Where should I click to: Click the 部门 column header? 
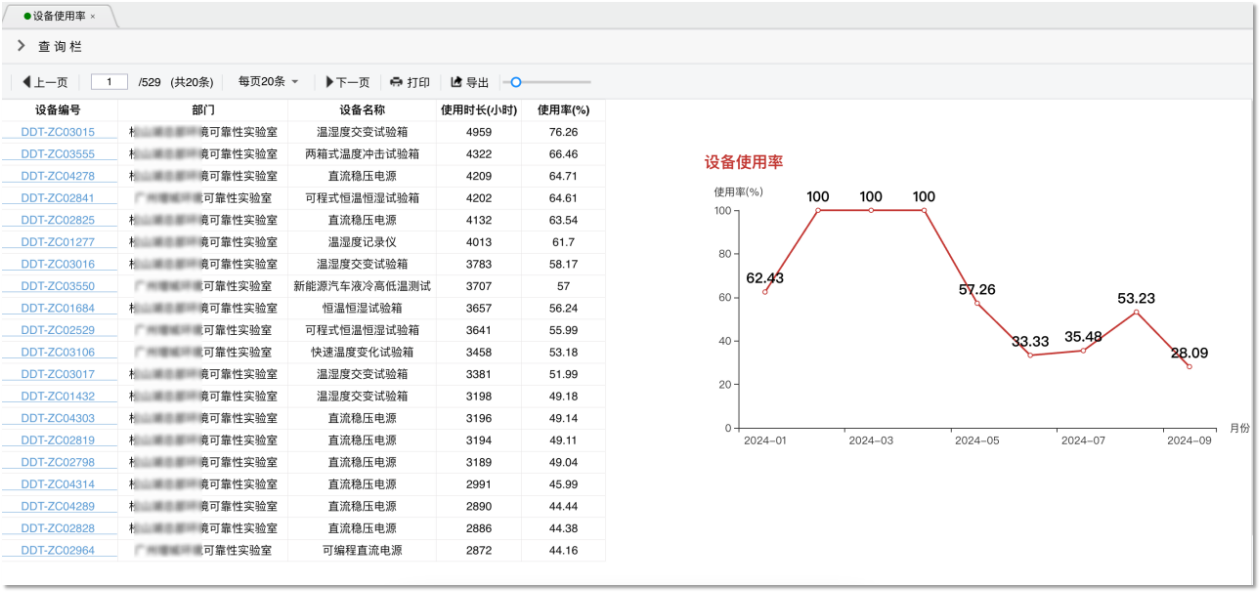click(203, 110)
